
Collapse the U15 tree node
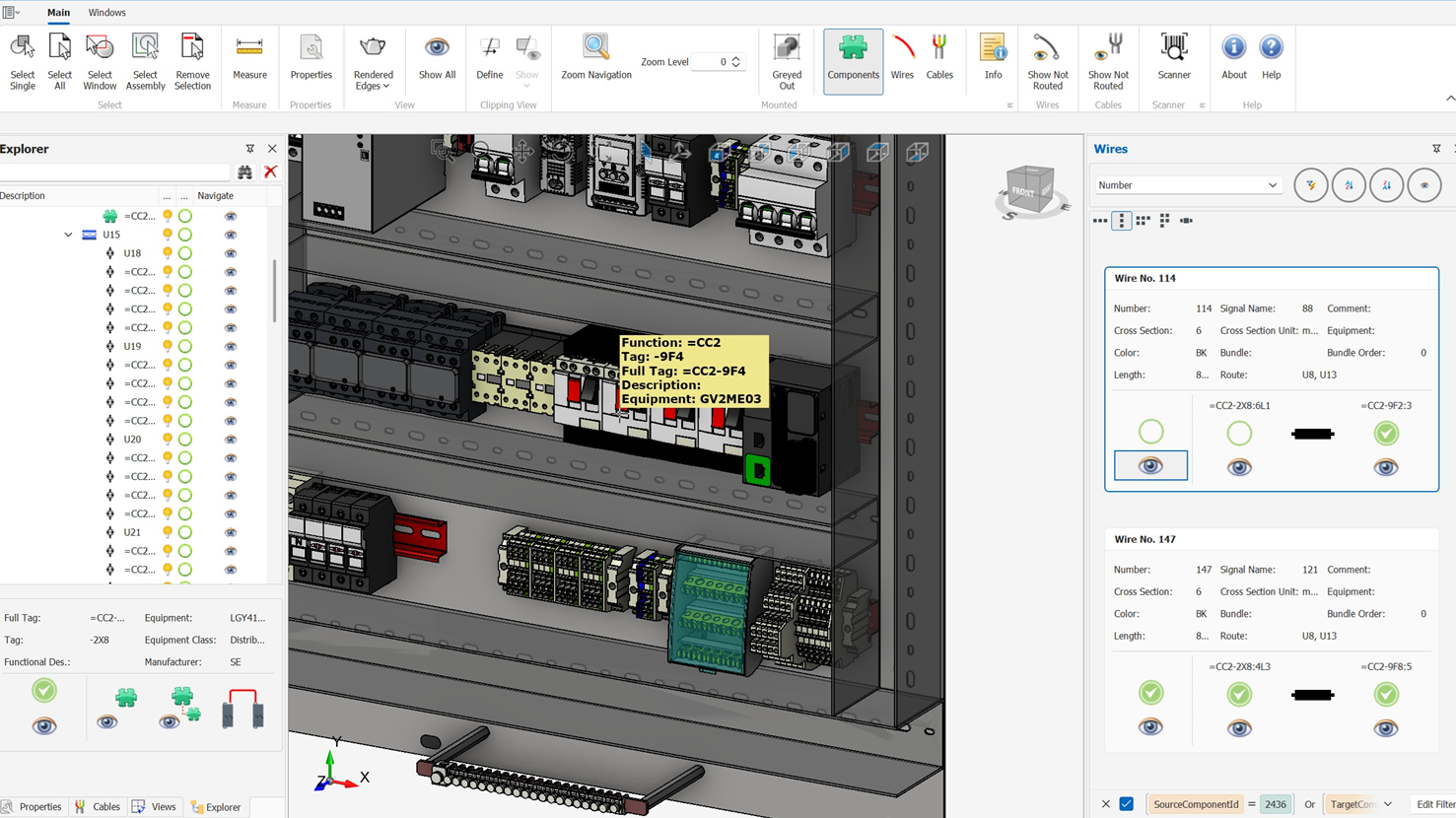click(68, 235)
